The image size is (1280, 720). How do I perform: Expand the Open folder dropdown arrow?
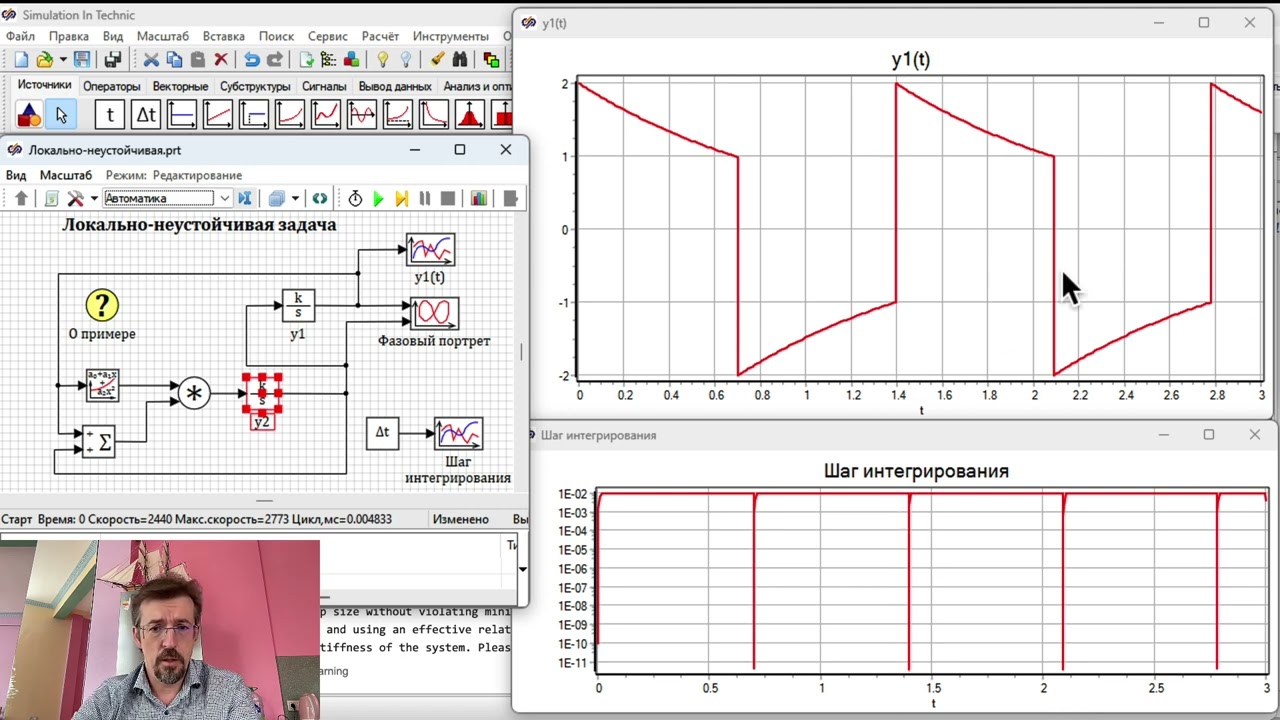pyautogui.click(x=62, y=60)
